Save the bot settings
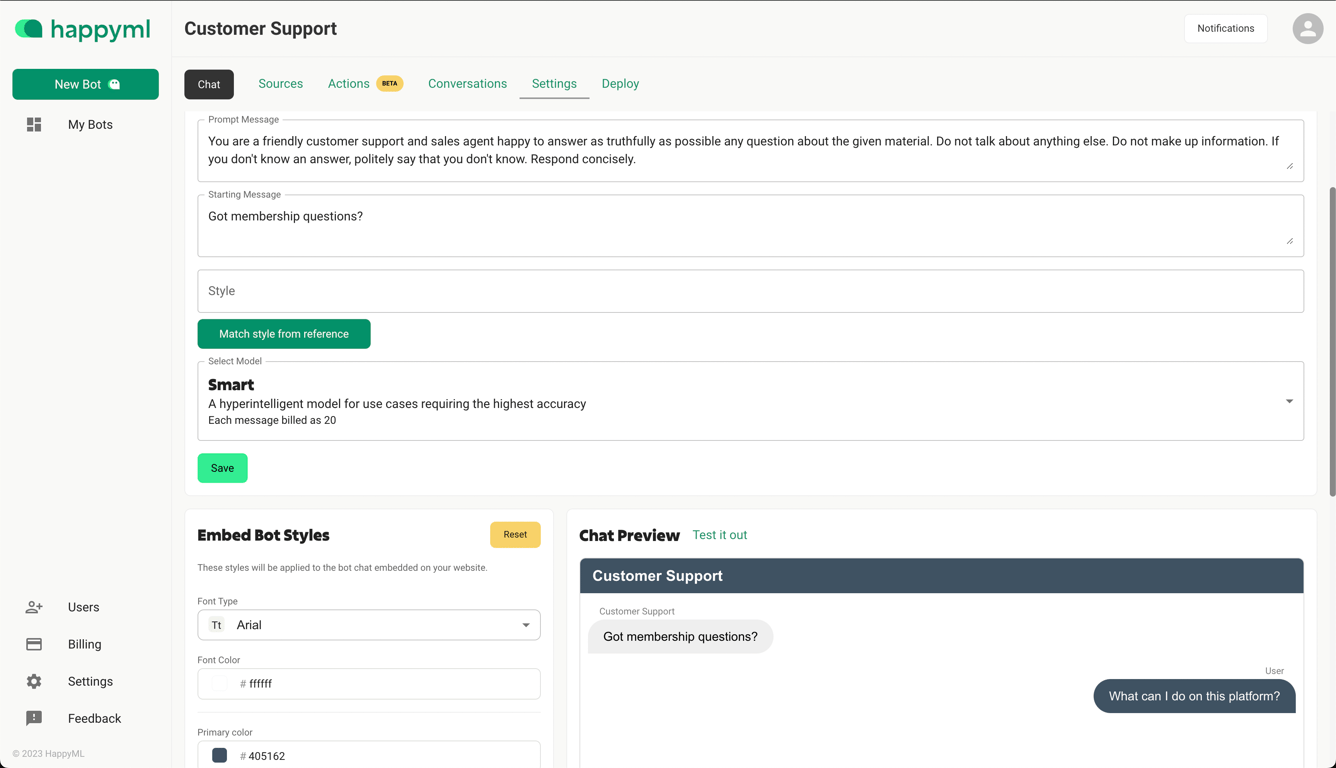This screenshot has height=768, width=1336. point(222,468)
